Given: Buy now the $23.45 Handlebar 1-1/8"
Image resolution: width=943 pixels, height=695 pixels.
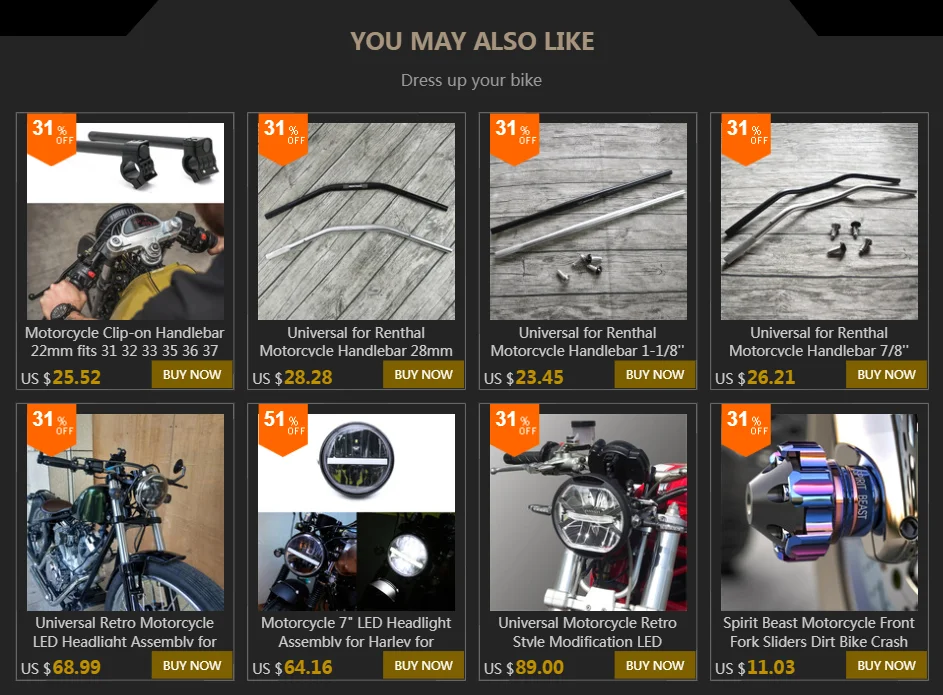Looking at the screenshot, I should click(x=655, y=375).
